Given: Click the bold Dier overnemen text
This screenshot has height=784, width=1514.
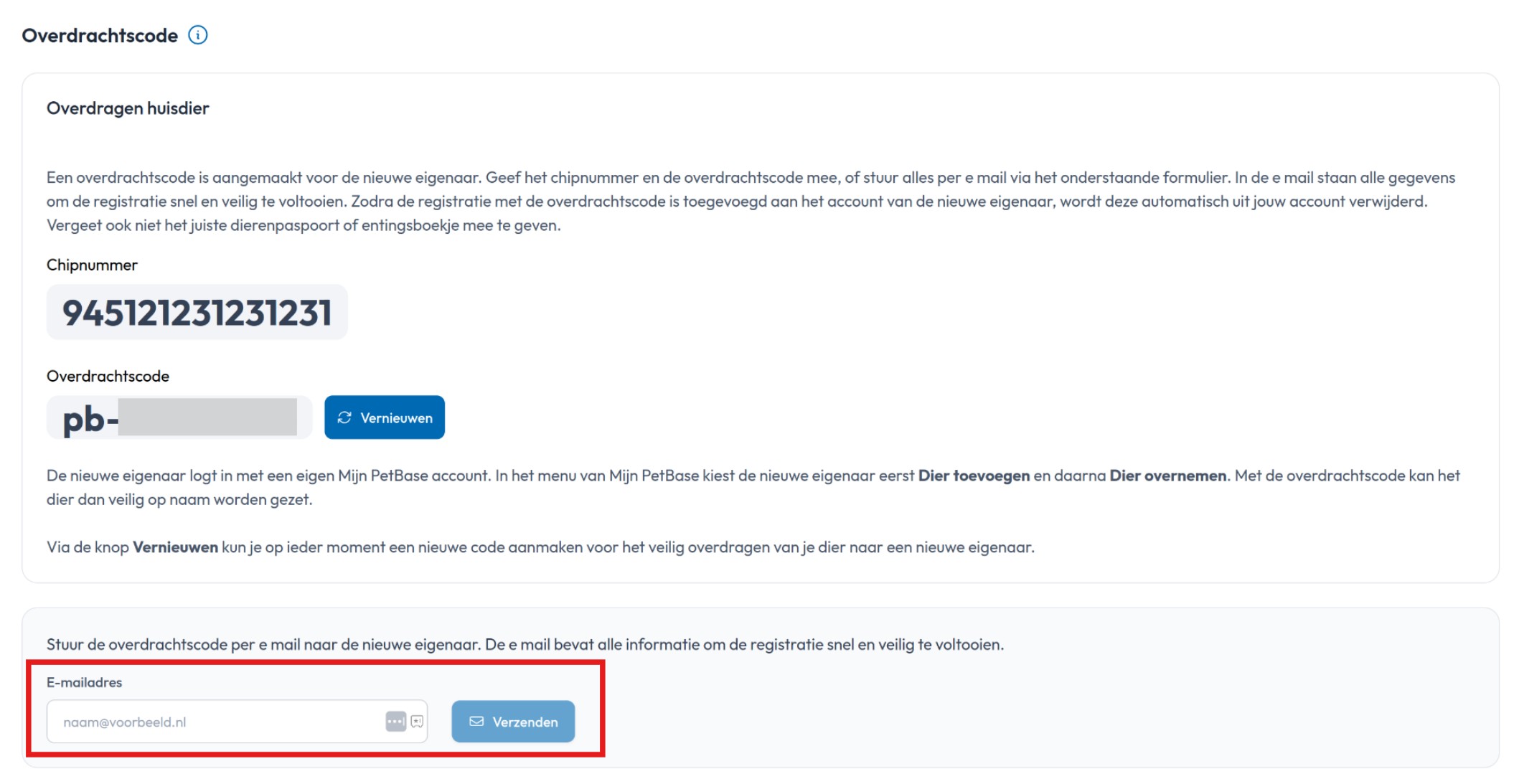Looking at the screenshot, I should [1167, 476].
